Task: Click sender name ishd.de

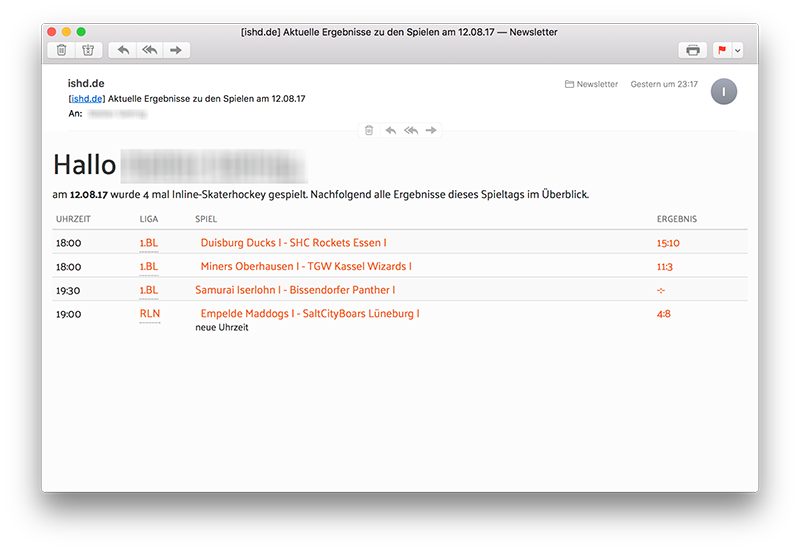Action: pos(86,83)
